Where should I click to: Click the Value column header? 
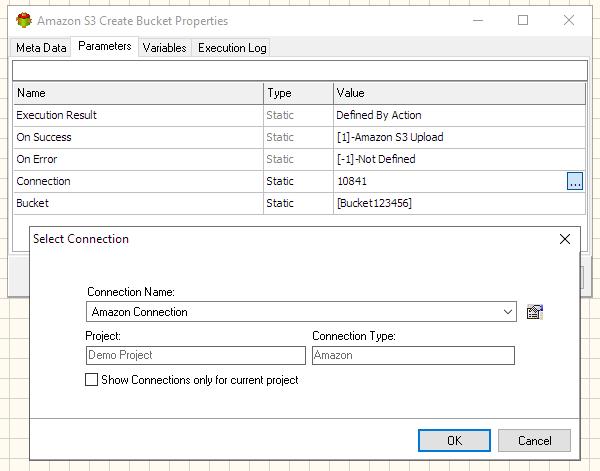[x=460, y=93]
